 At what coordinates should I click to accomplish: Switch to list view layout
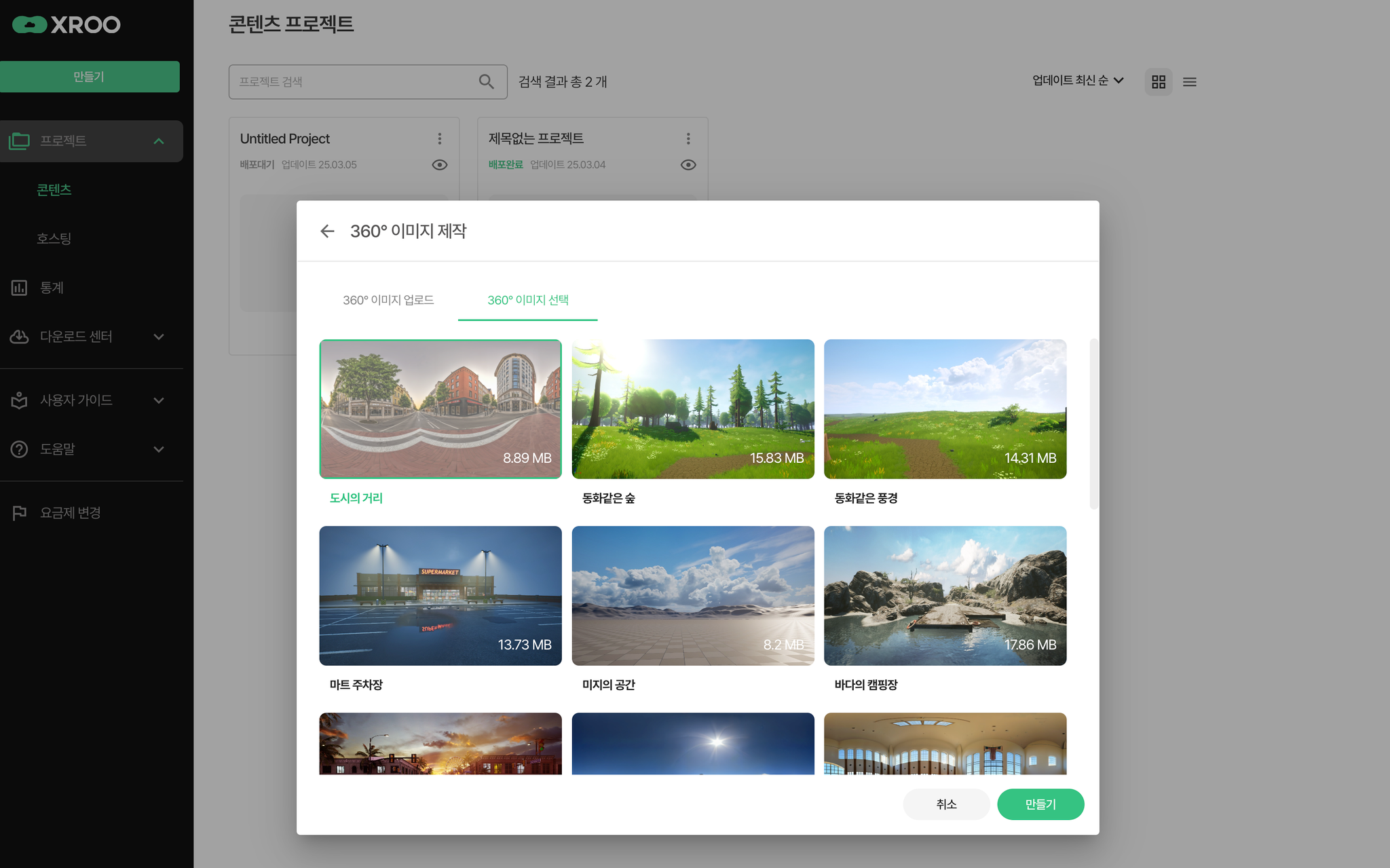click(1189, 81)
